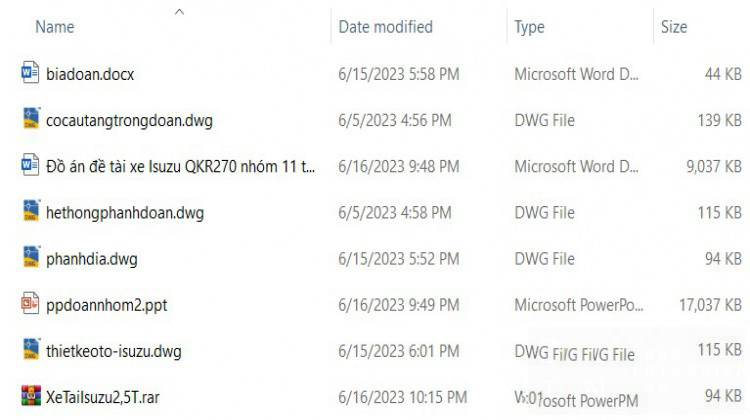Click the PowerPoint icon for ppdoannhom2.ppt
This screenshot has height=420, width=750.
pos(30,303)
